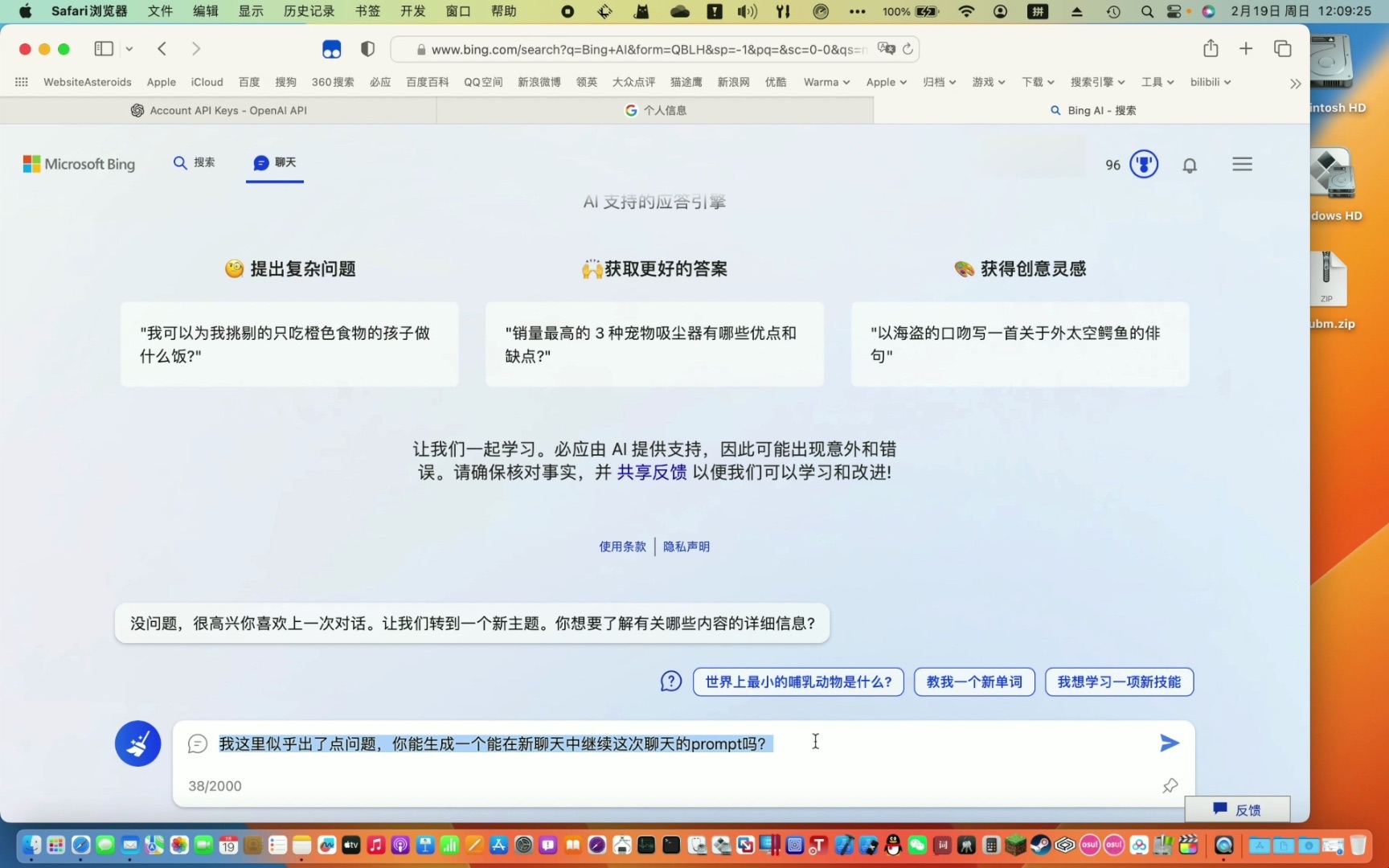Open the 新浪微博 bookmark

(x=539, y=82)
